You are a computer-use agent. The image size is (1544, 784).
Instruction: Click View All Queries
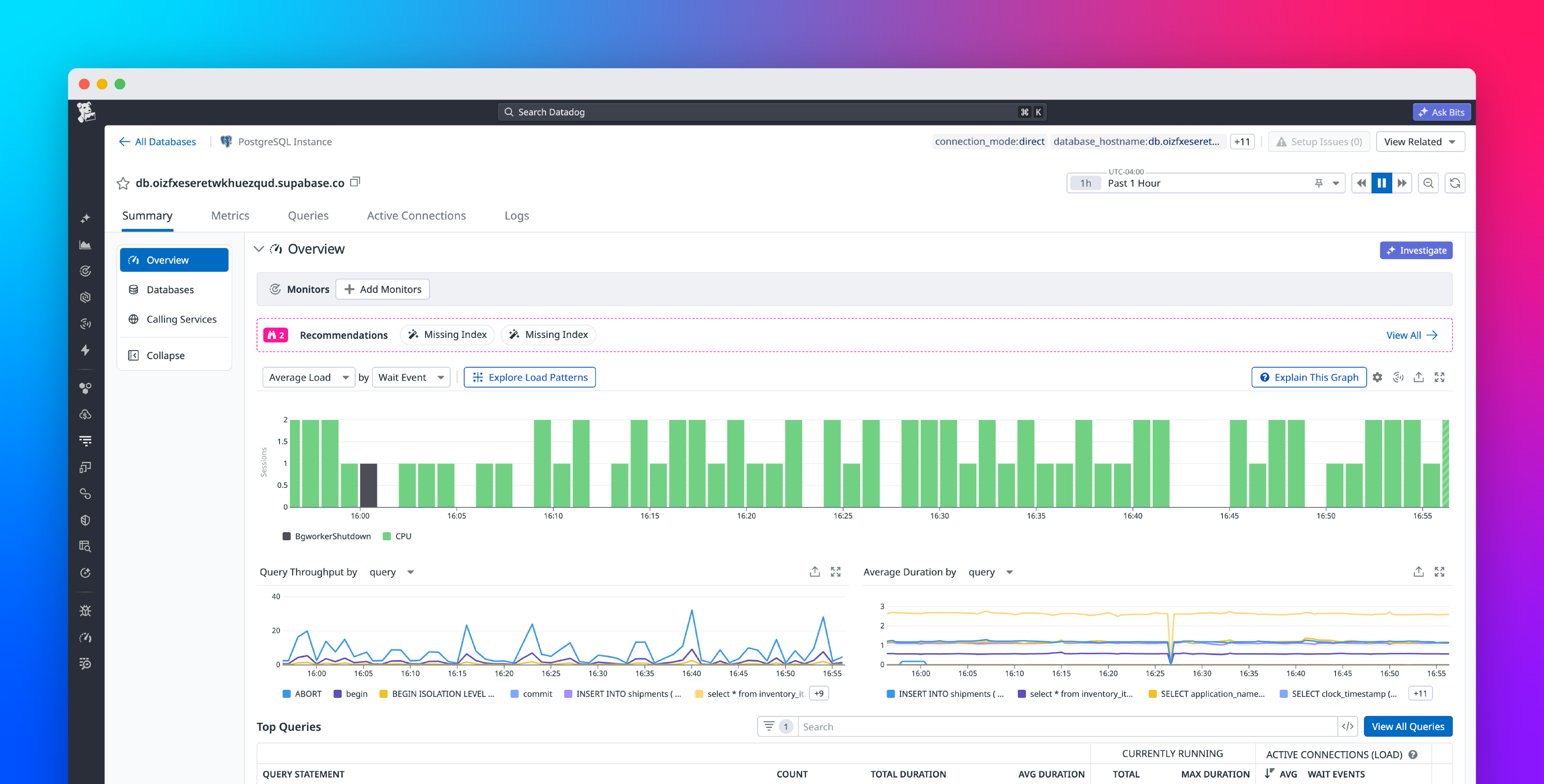point(1408,727)
